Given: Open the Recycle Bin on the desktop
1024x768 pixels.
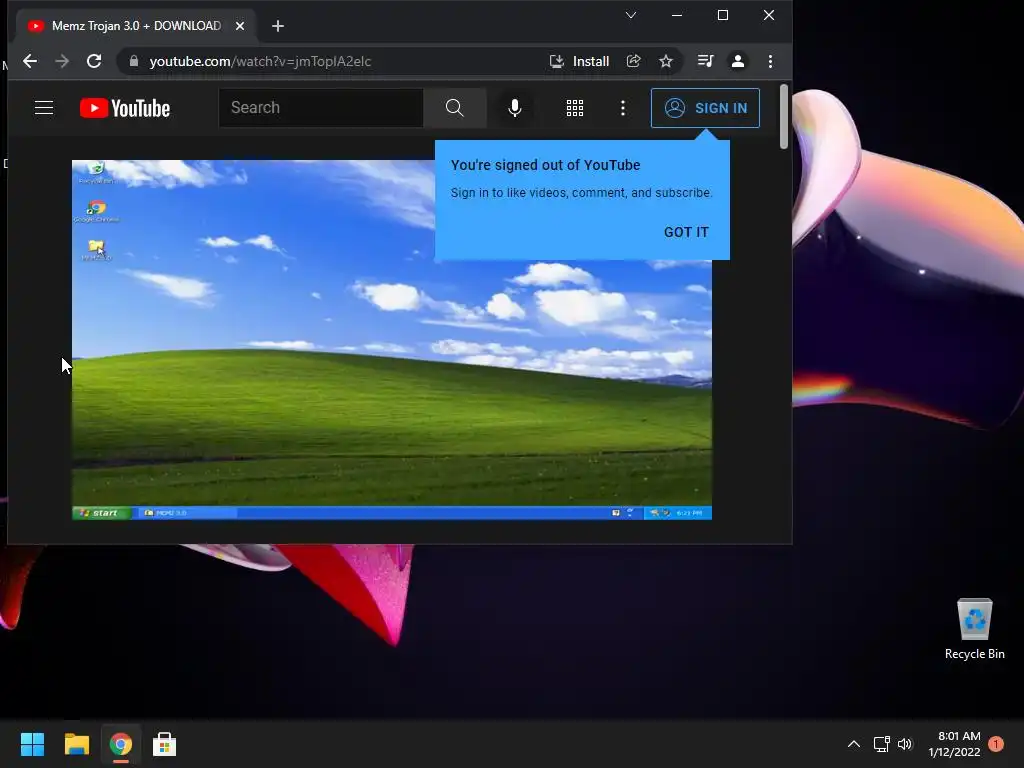Looking at the screenshot, I should point(974,628).
